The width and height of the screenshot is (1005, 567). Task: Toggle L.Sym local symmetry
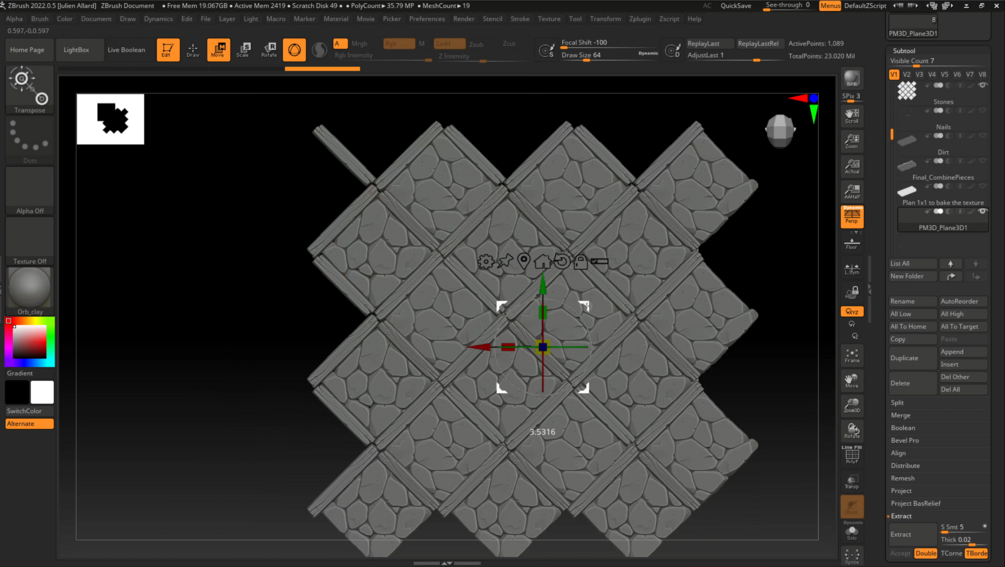(x=852, y=269)
